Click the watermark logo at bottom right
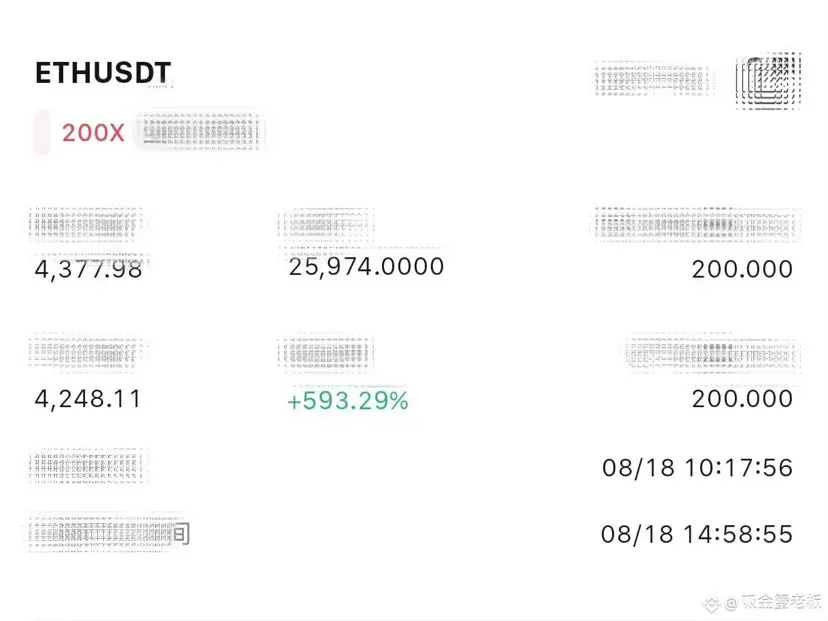 click(713, 604)
